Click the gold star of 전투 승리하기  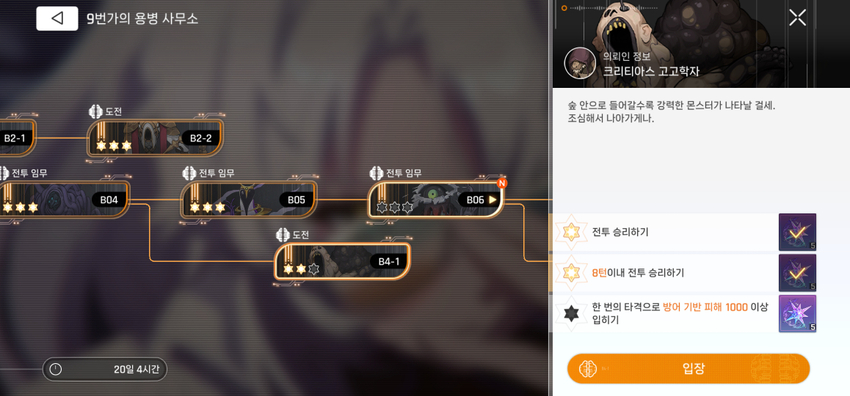pos(571,232)
